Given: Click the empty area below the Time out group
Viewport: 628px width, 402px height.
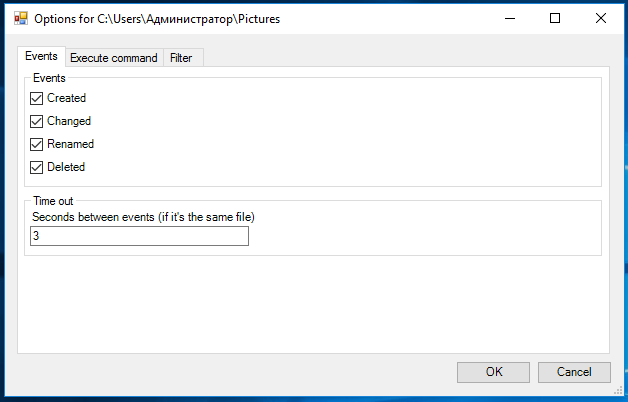Looking at the screenshot, I should pos(313,304).
